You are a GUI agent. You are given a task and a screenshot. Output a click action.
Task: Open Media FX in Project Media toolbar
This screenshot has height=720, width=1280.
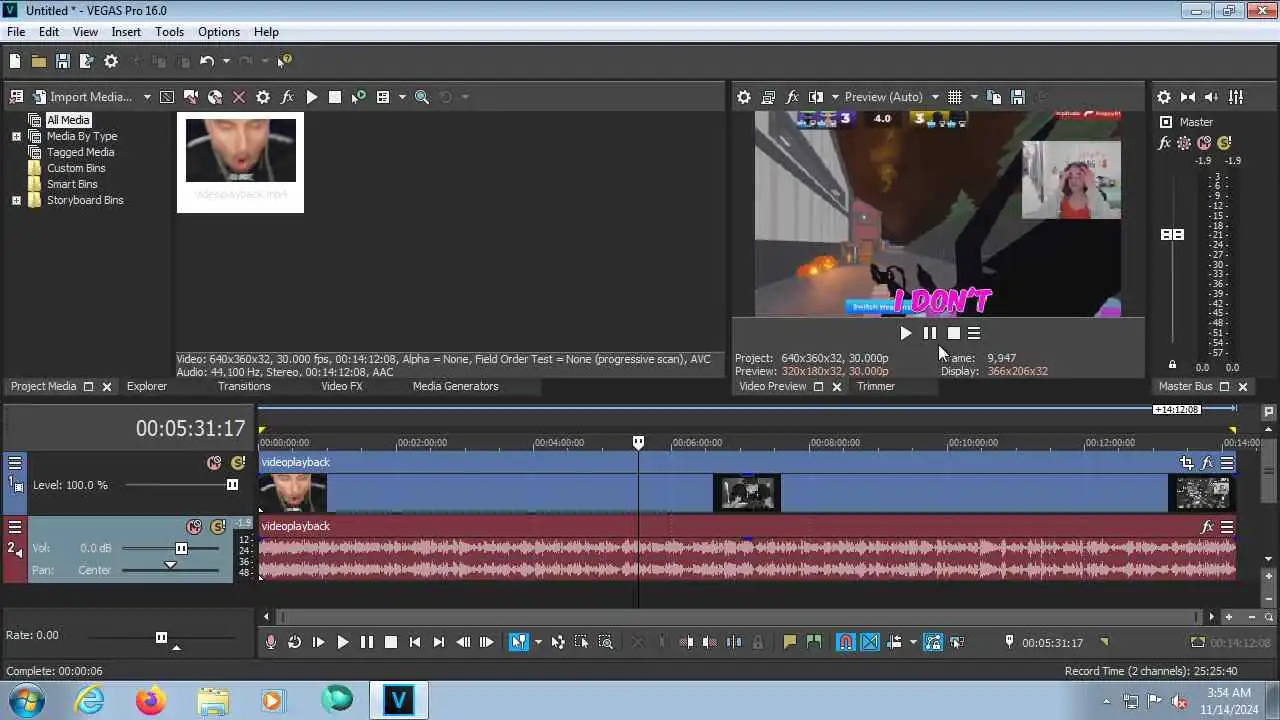287,97
